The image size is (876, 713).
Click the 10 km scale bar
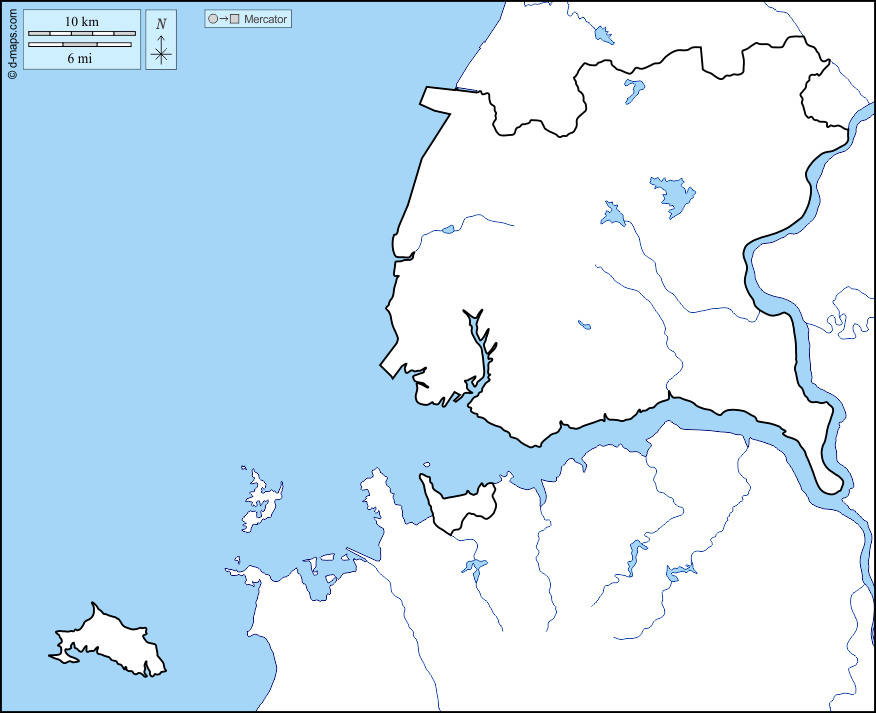point(81,34)
